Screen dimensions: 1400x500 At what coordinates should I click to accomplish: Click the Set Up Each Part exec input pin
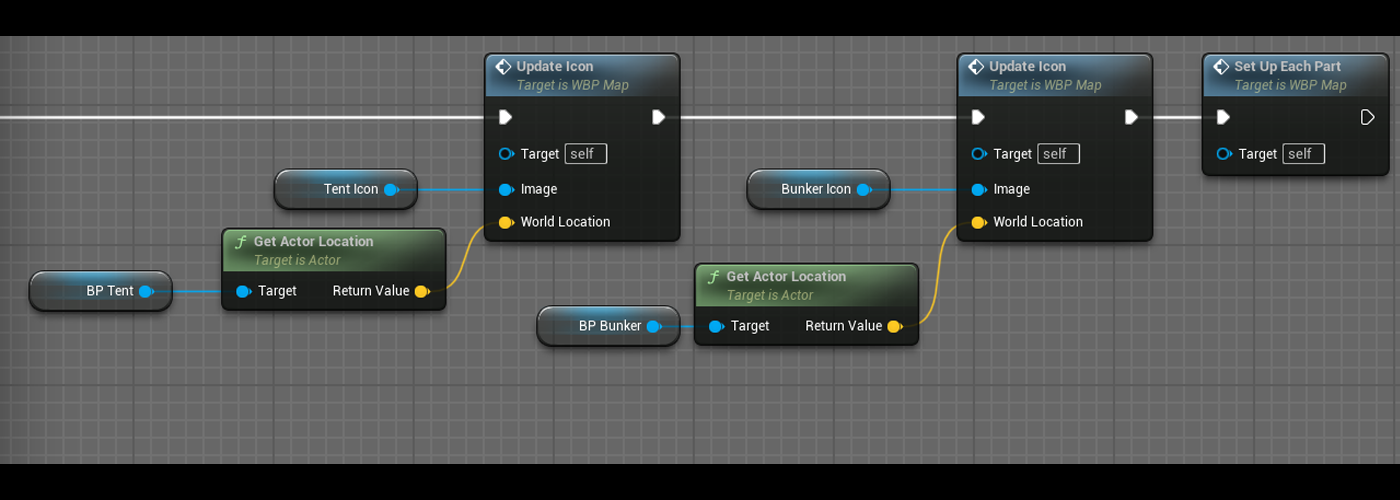[1223, 118]
